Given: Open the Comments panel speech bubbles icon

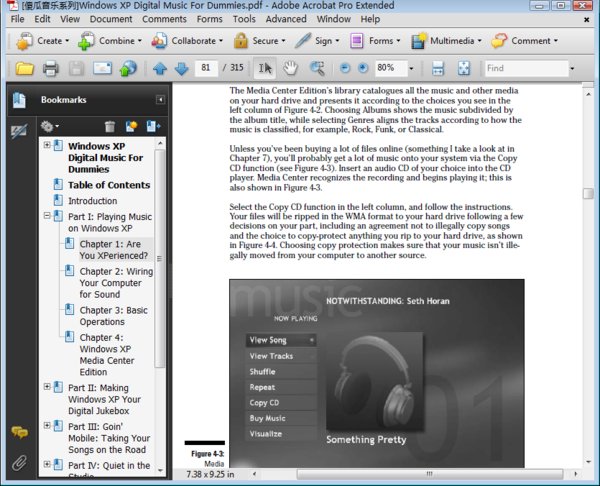Looking at the screenshot, I should coord(19,432).
